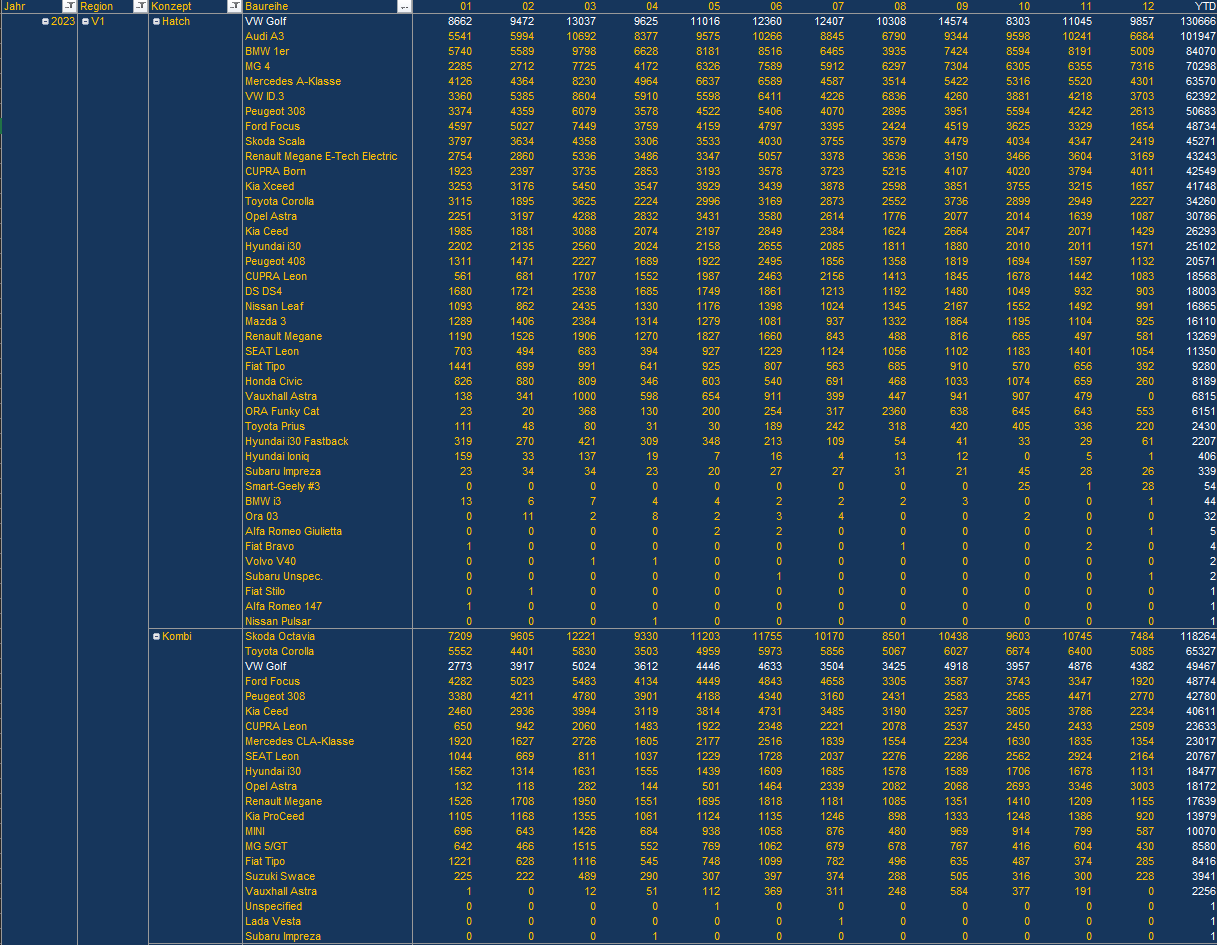Select the Skoda Scala row label
Screen dimensions: 1217x945
click(x=275, y=141)
